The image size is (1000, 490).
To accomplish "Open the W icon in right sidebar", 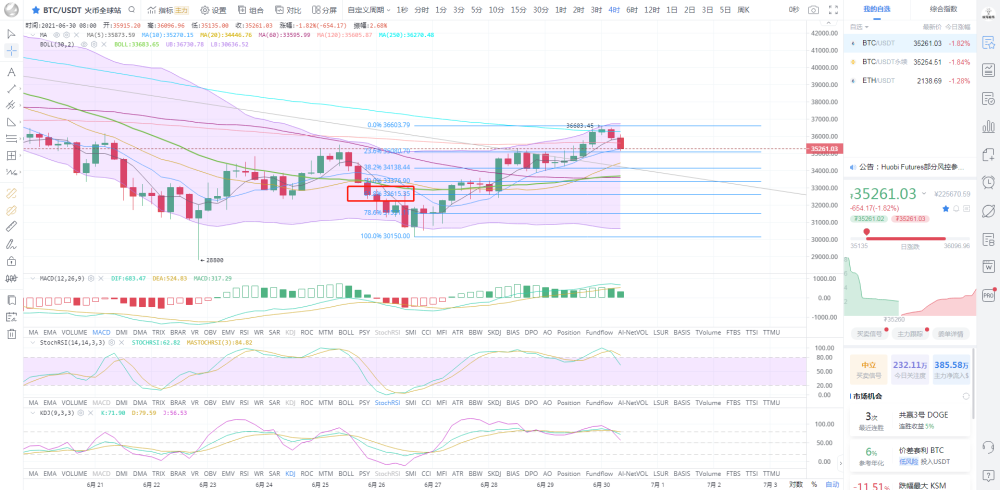I will [x=989, y=268].
